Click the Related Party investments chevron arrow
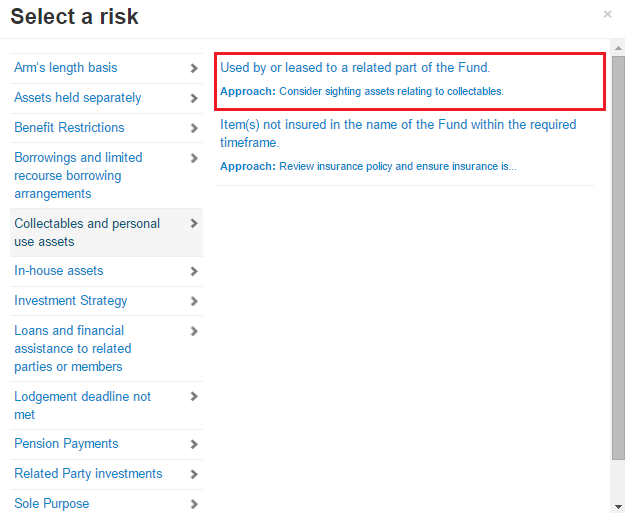Viewport: 636px width, 527px height. [194, 475]
